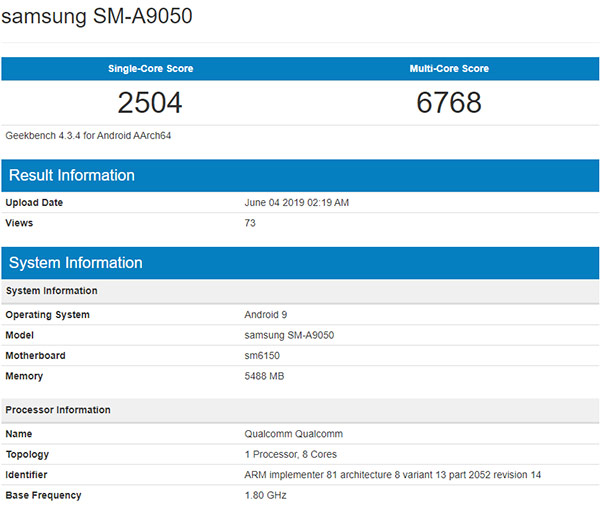600x512 pixels.
Task: Click the Motherboard value sm6150
Action: coord(263,355)
